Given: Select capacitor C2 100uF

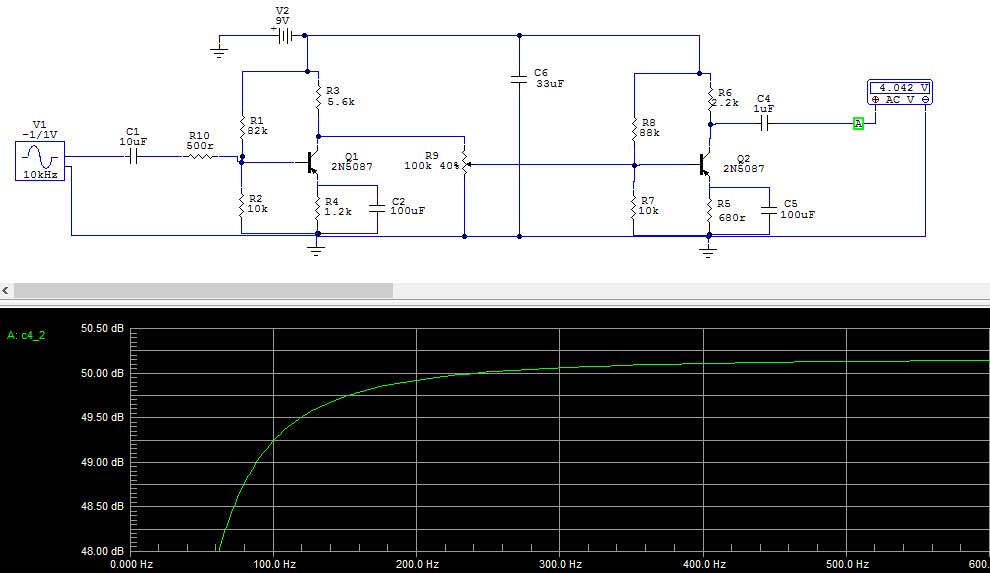Looking at the screenshot, I should click(377, 207).
